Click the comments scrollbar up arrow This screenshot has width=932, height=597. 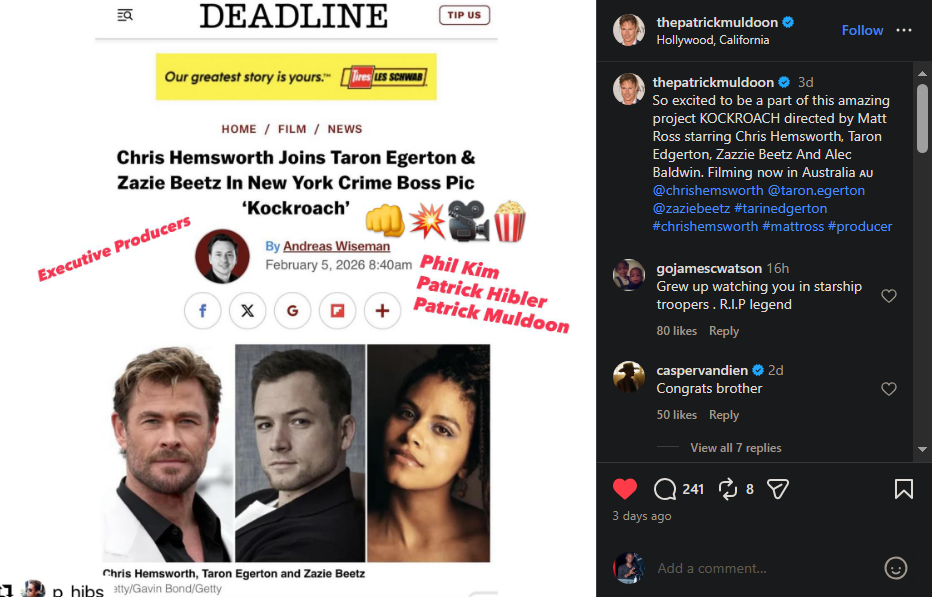pos(922,73)
